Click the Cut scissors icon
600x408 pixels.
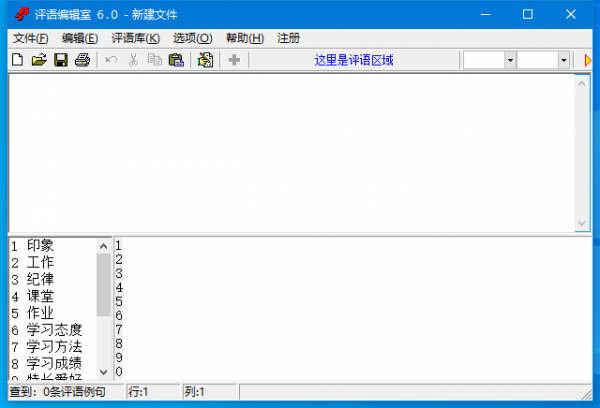[x=133, y=60]
